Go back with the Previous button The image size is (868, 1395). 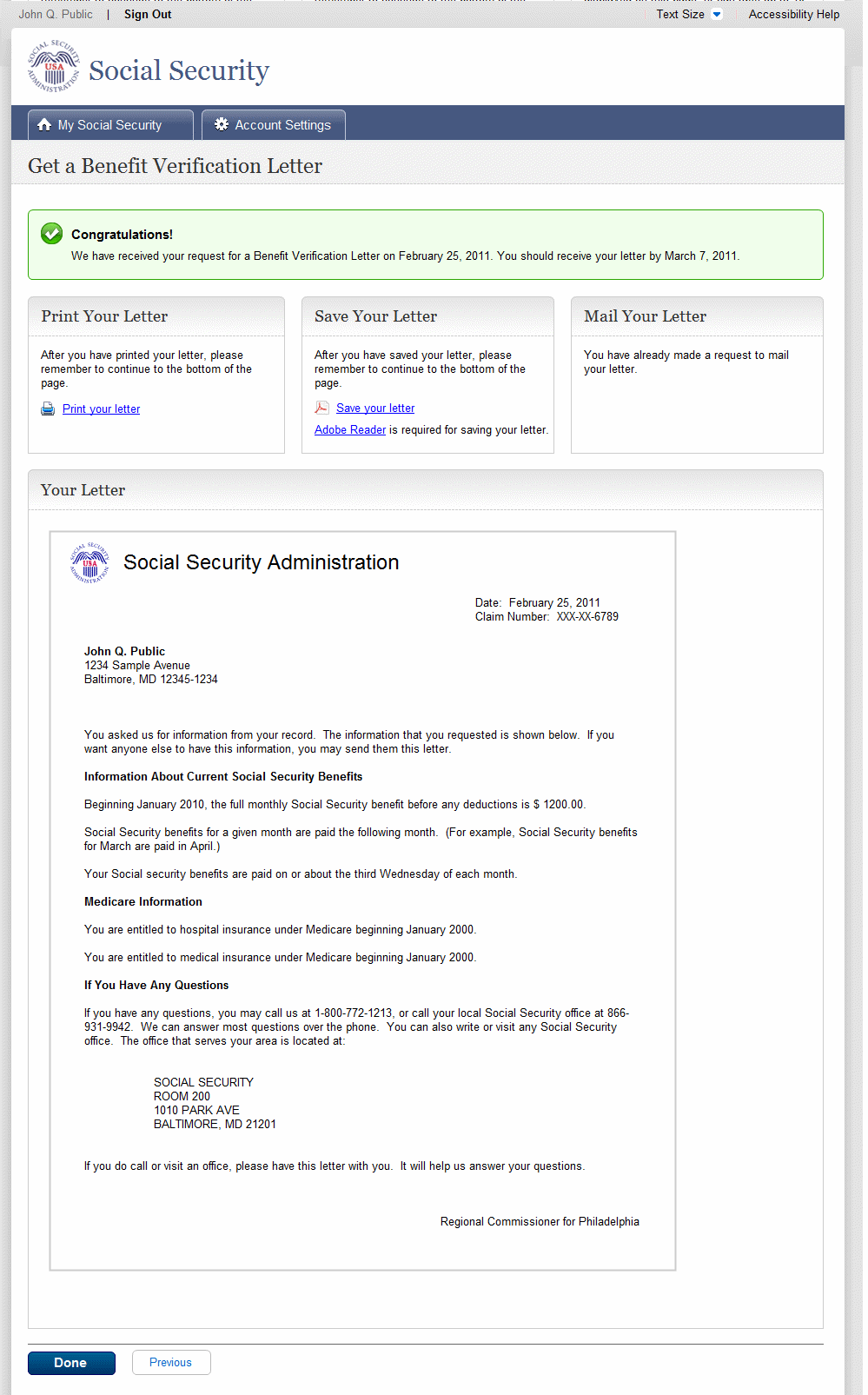170,1362
